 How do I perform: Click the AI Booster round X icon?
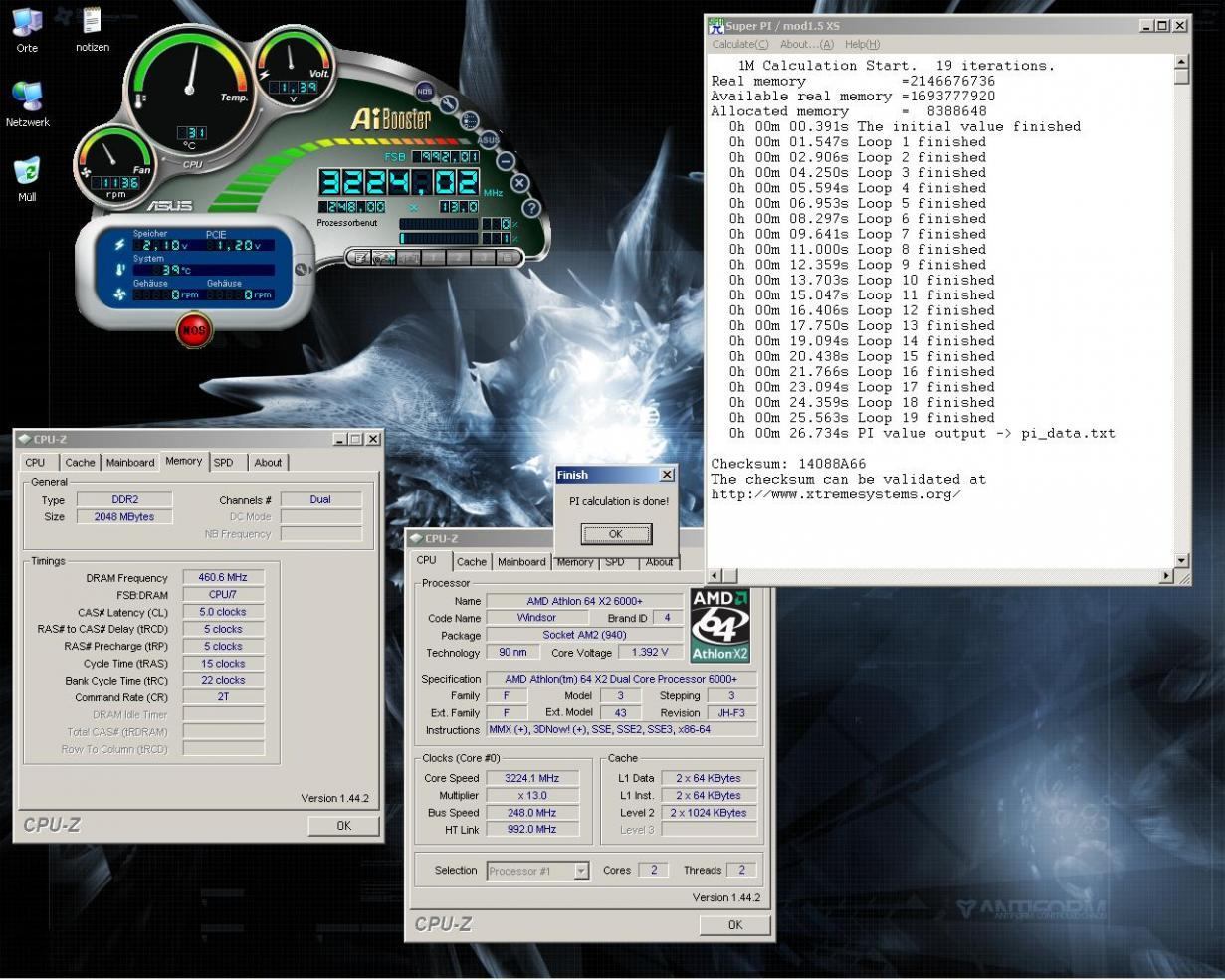(x=519, y=183)
